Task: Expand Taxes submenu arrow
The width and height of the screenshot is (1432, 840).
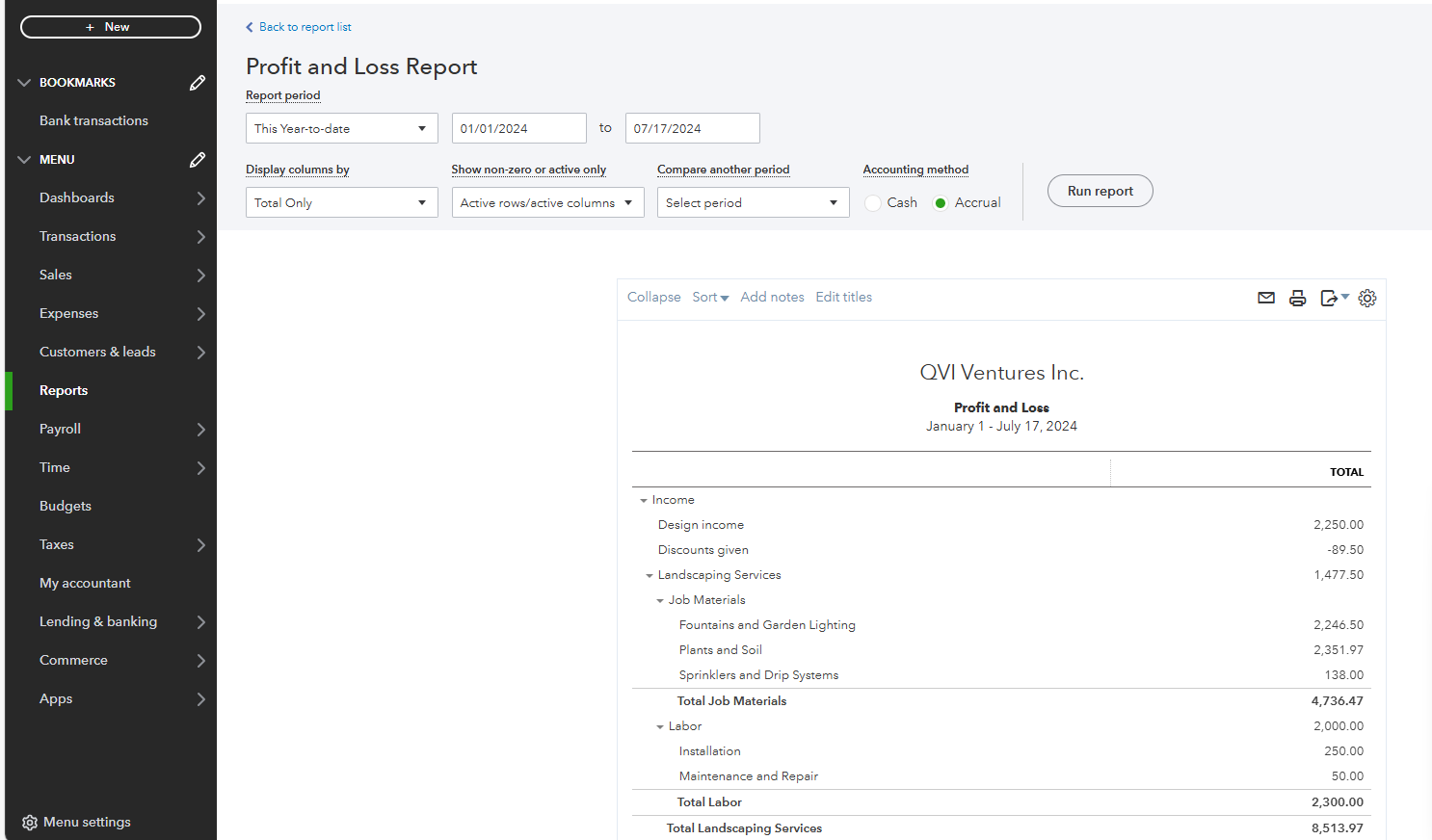Action: pyautogui.click(x=200, y=545)
